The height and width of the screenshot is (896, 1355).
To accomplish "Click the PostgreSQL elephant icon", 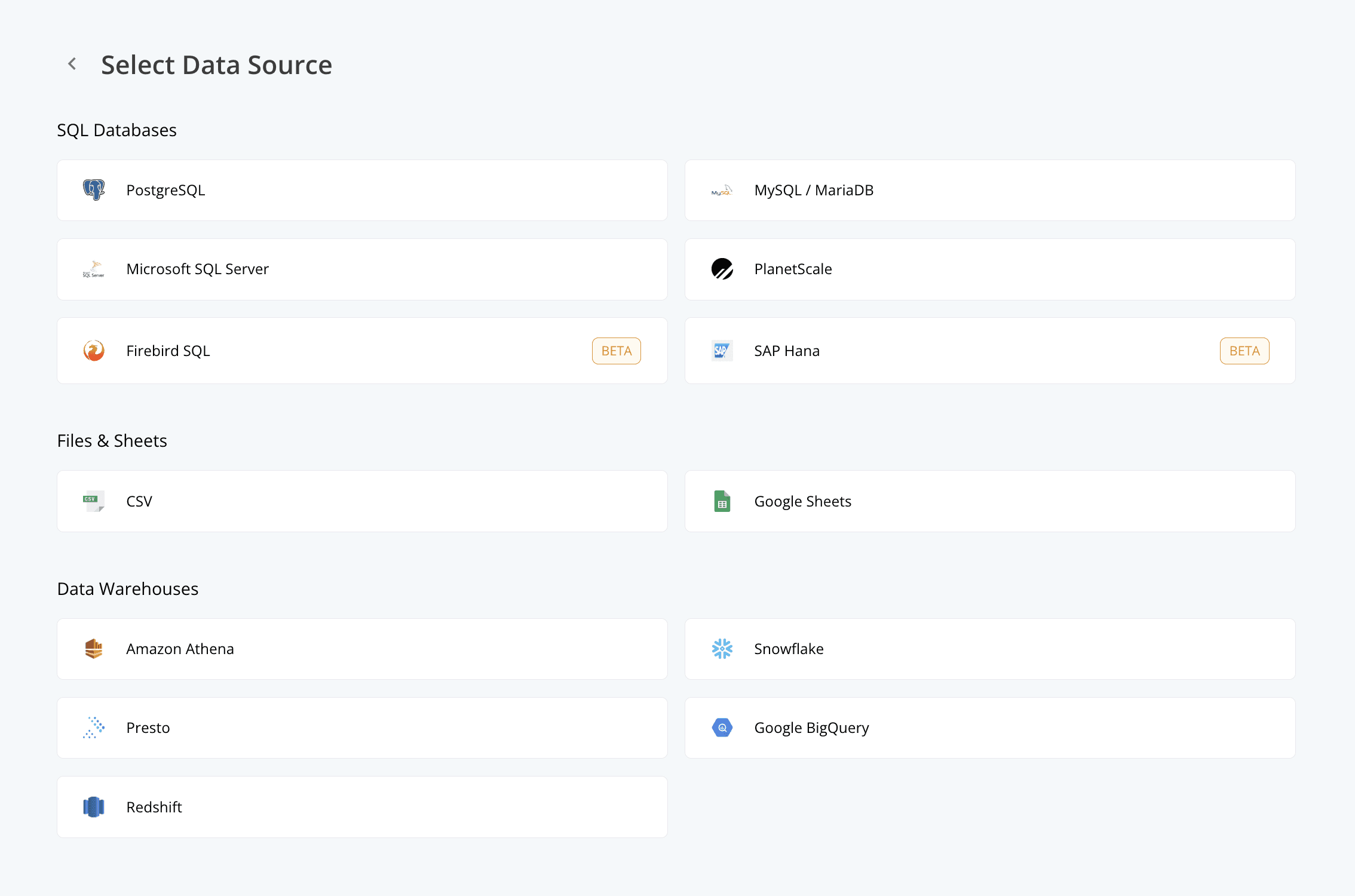I will [x=94, y=190].
